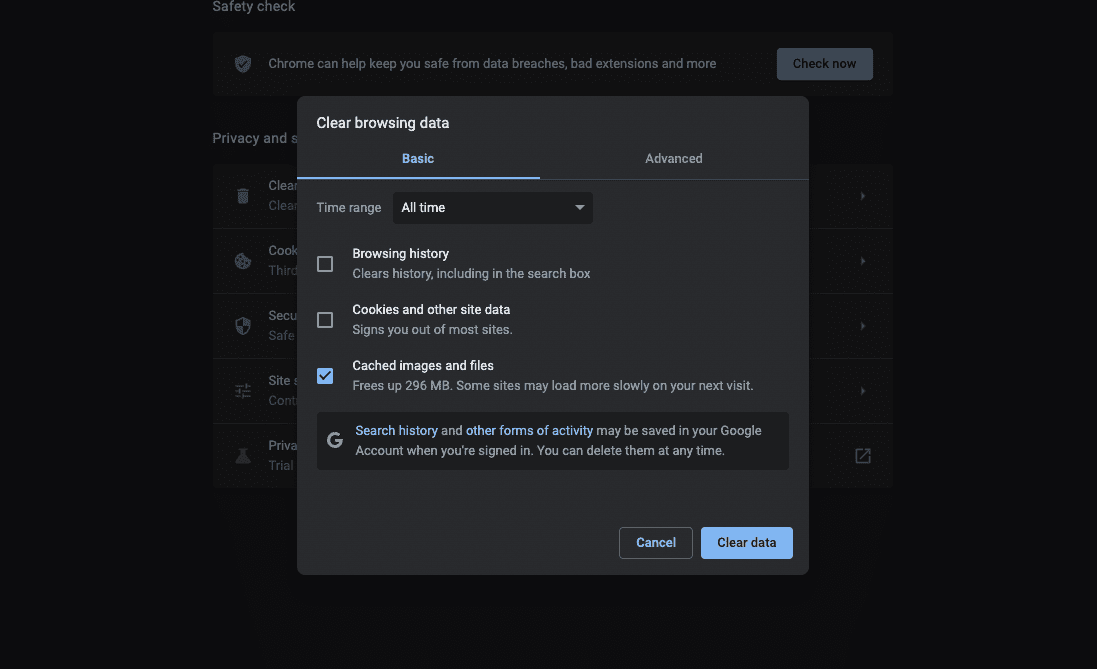
Task: Uncheck Cached images and files checkbox
Action: 325,376
